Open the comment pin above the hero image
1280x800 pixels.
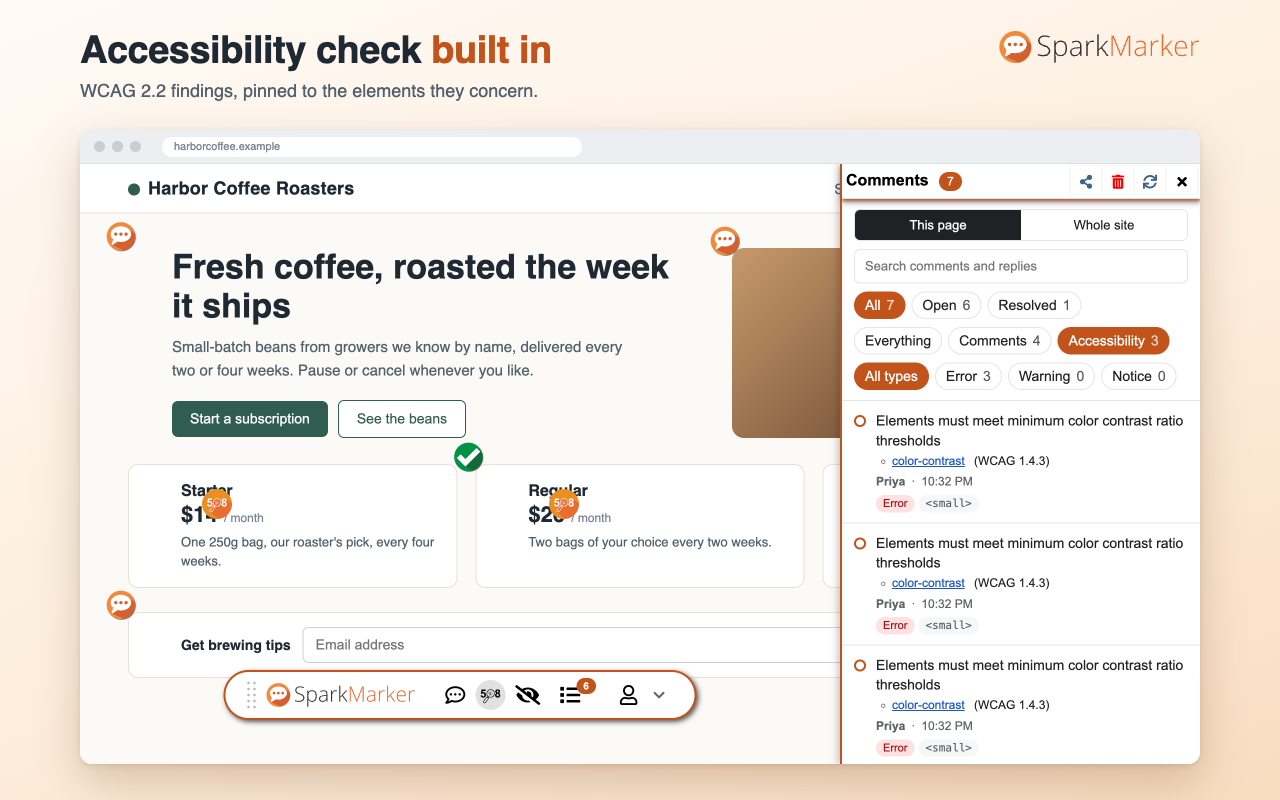coord(725,241)
